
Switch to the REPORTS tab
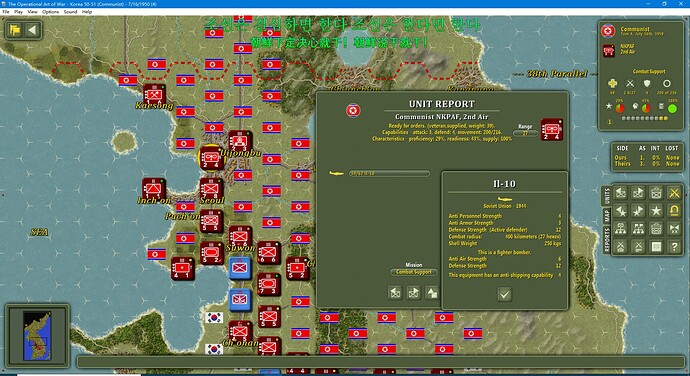pos(606,240)
